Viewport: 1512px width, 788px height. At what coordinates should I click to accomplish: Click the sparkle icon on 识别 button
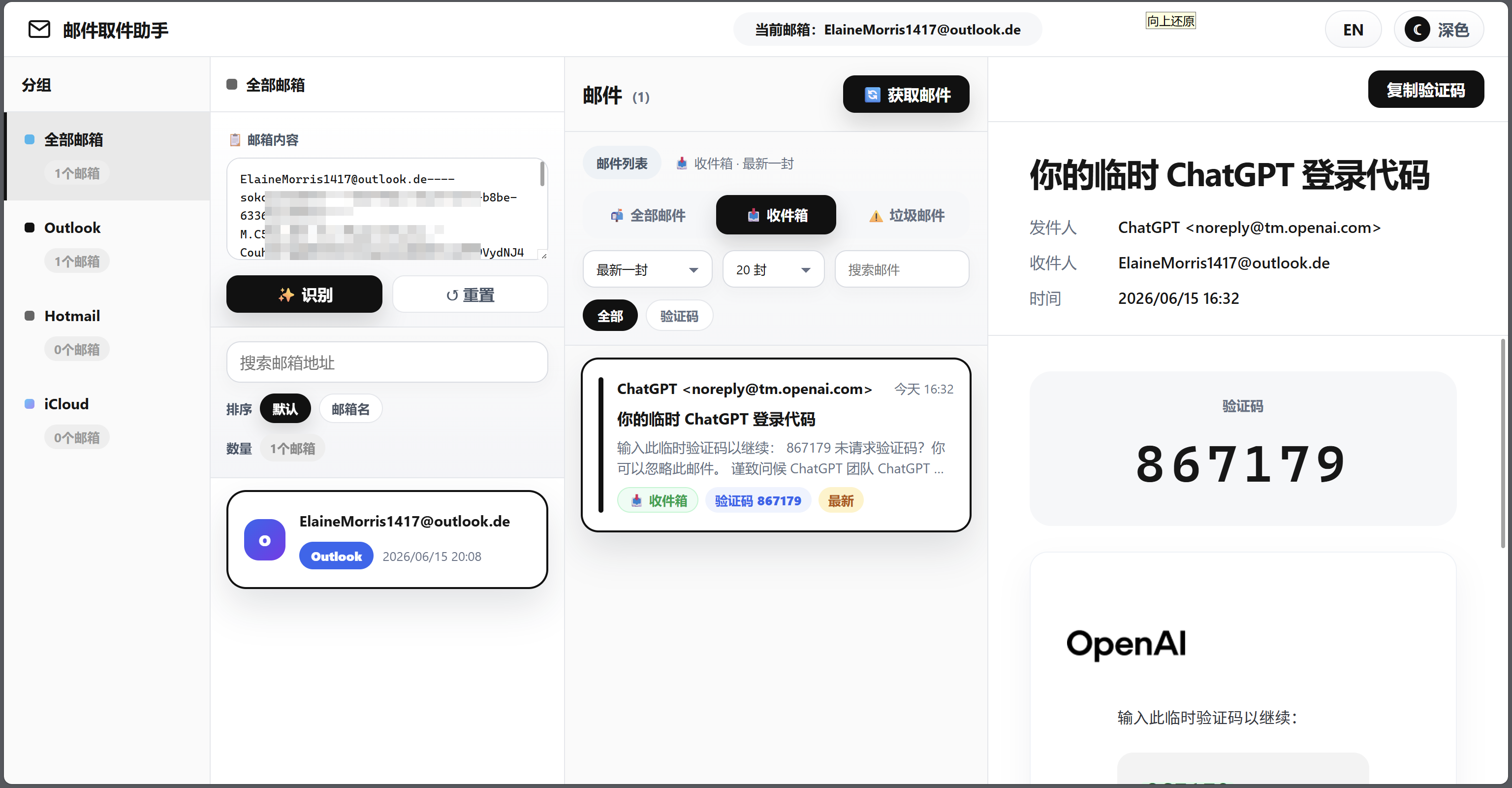(x=286, y=295)
